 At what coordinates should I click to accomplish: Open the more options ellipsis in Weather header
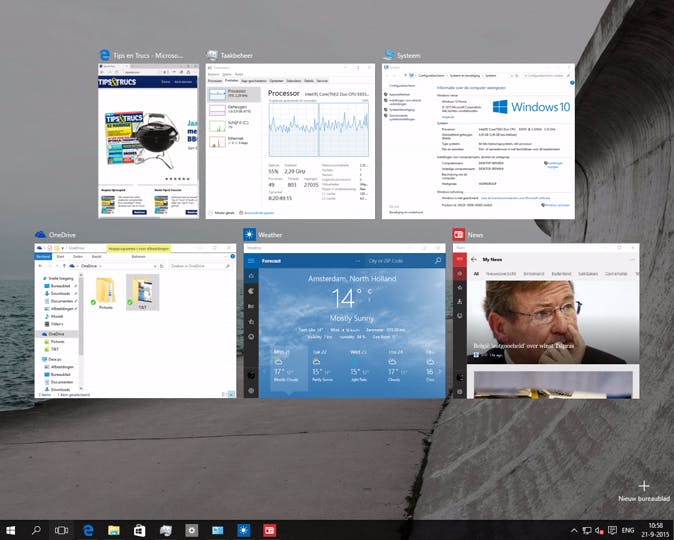pos(357,261)
